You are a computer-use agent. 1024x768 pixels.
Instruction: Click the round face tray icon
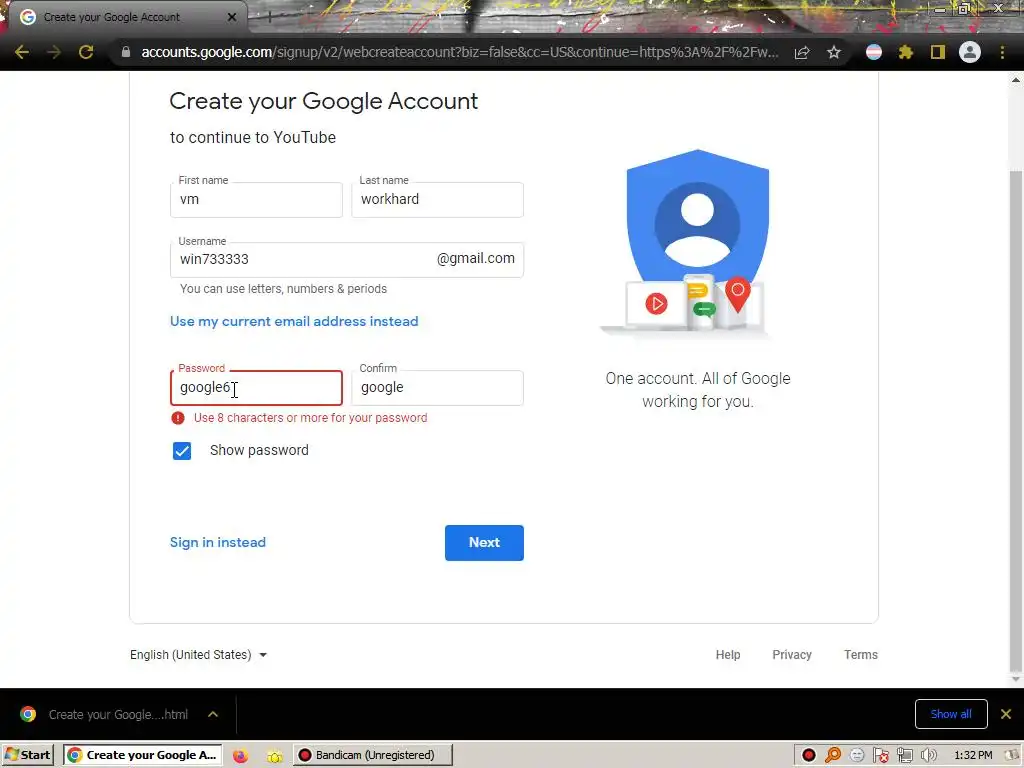(x=857, y=756)
